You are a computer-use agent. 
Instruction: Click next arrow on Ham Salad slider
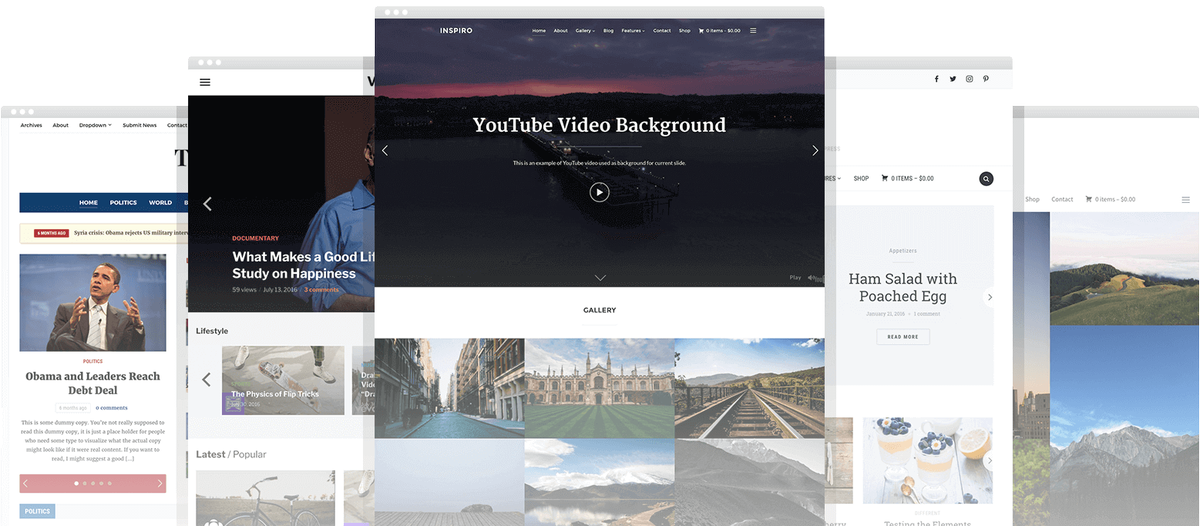point(990,297)
